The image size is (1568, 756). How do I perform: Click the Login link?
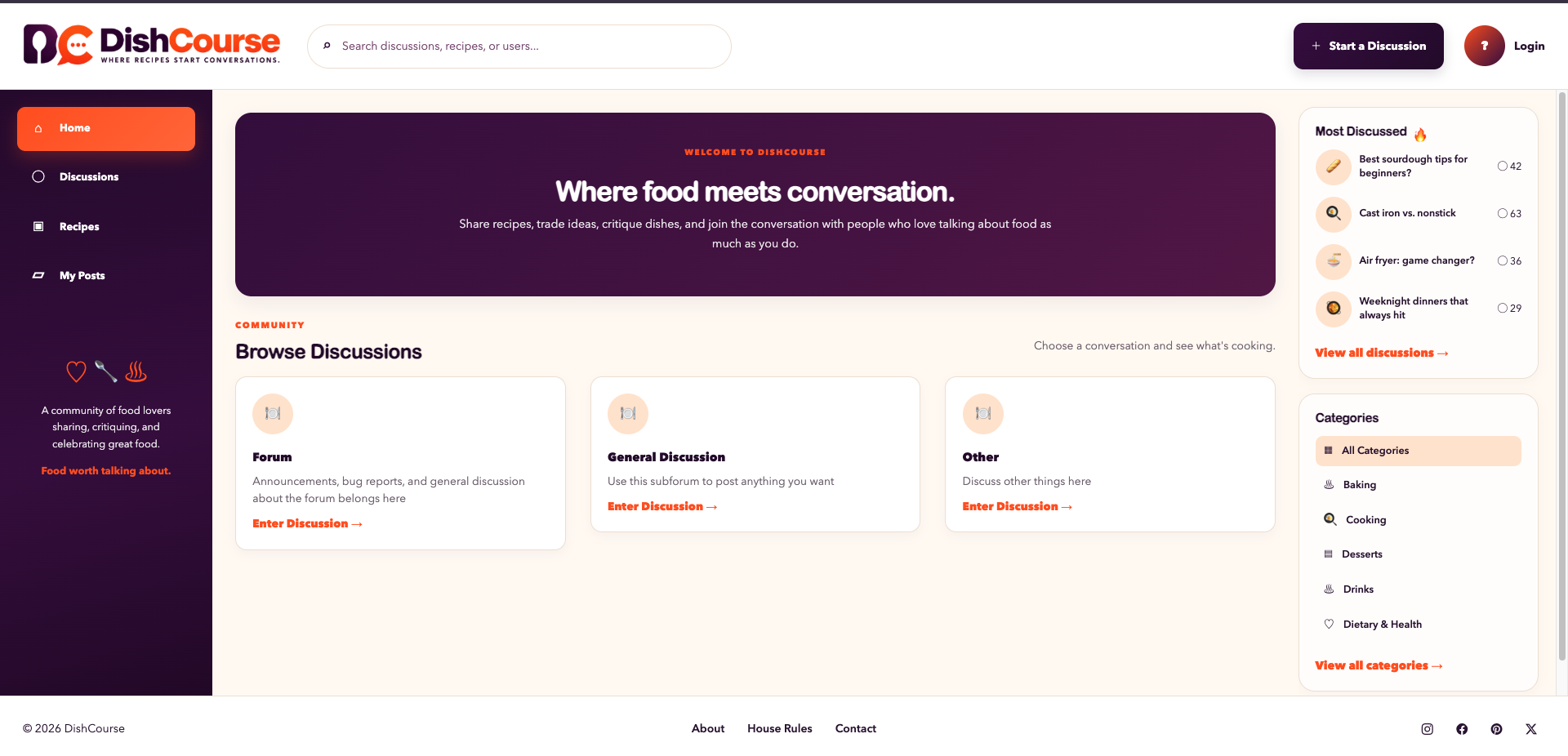[x=1529, y=46]
